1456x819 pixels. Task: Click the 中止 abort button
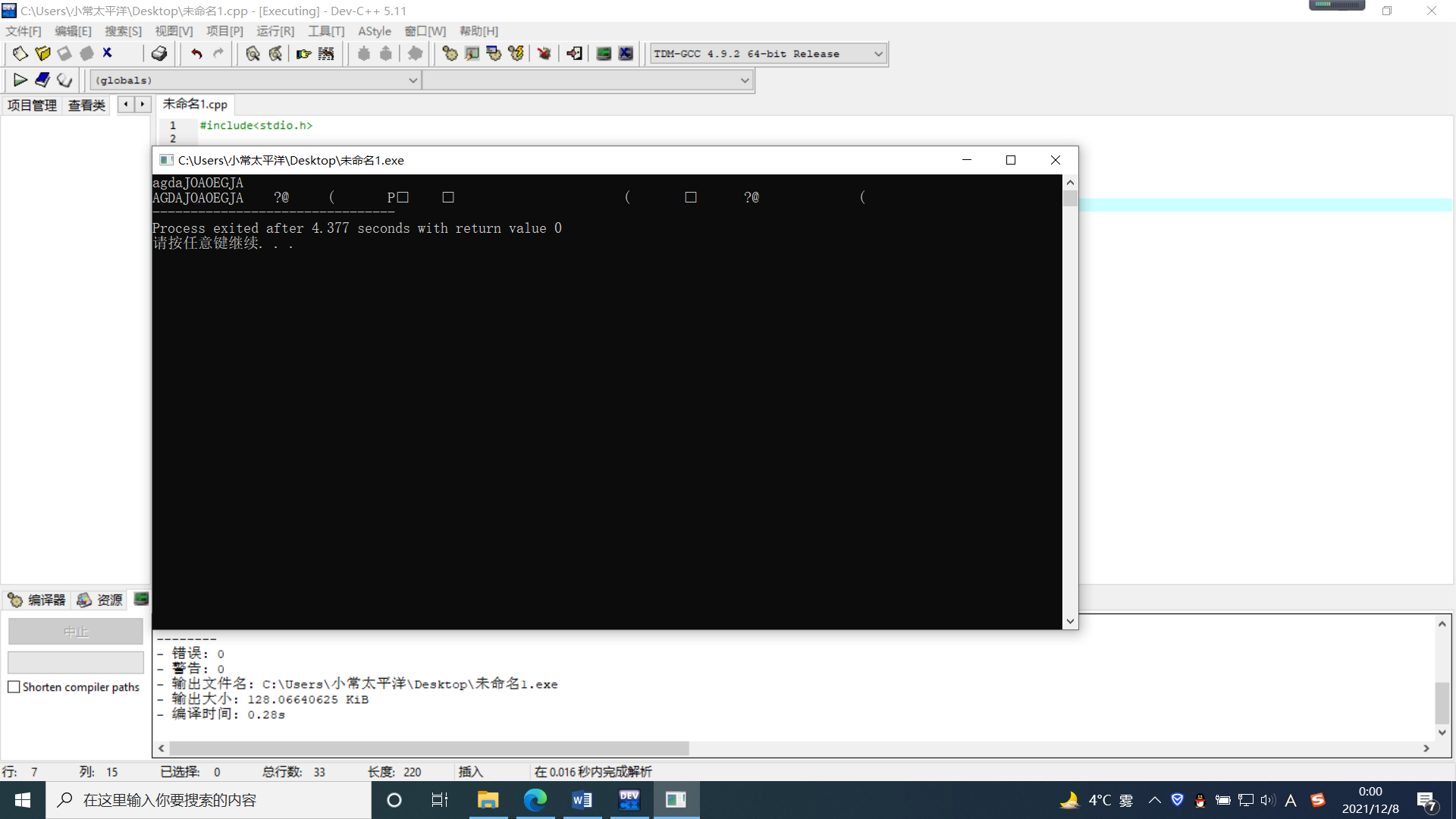click(x=75, y=631)
